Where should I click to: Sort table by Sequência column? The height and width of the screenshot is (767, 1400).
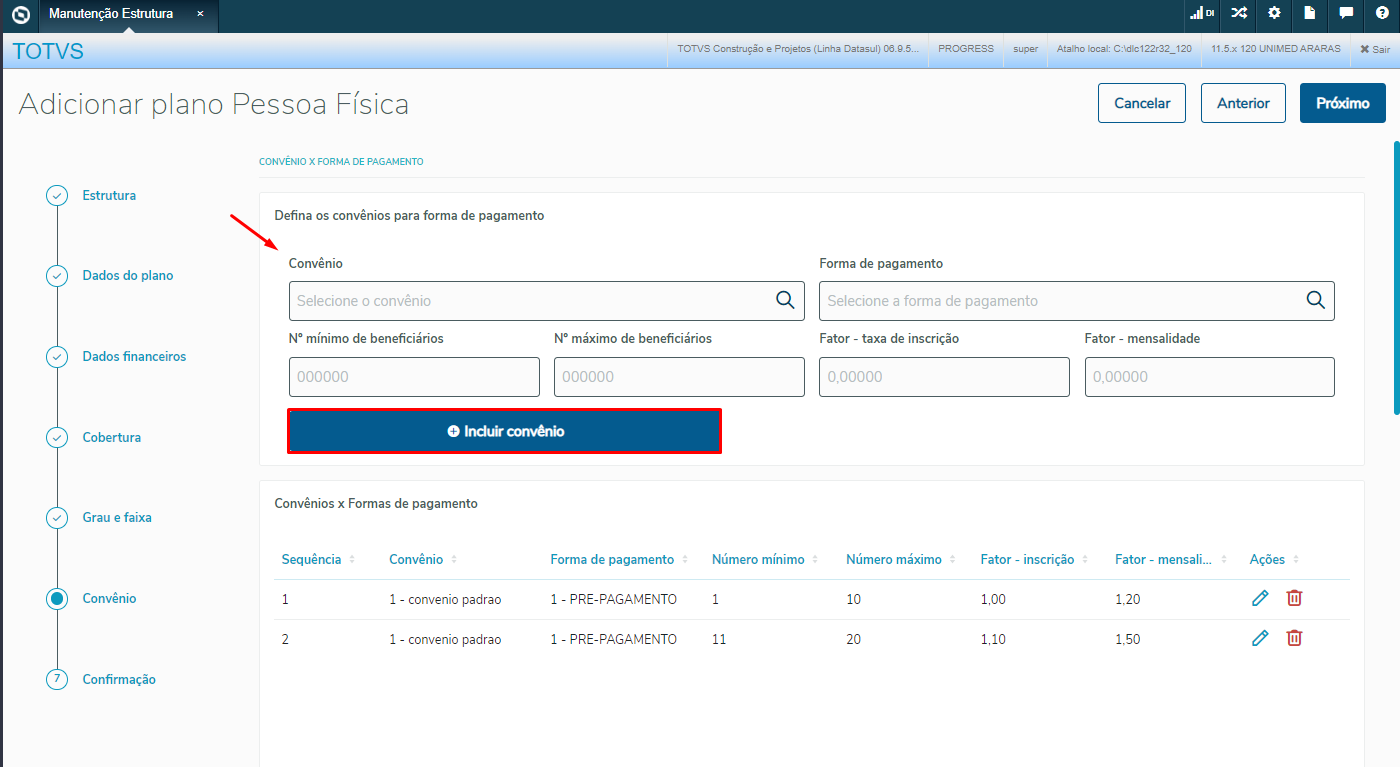(x=319, y=559)
